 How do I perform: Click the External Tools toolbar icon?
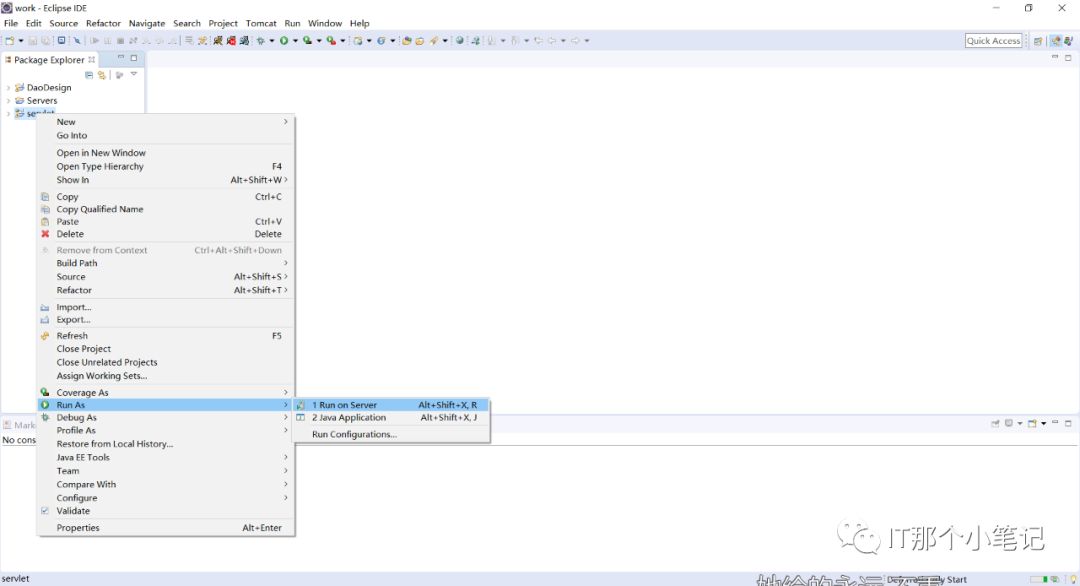[x=331, y=41]
